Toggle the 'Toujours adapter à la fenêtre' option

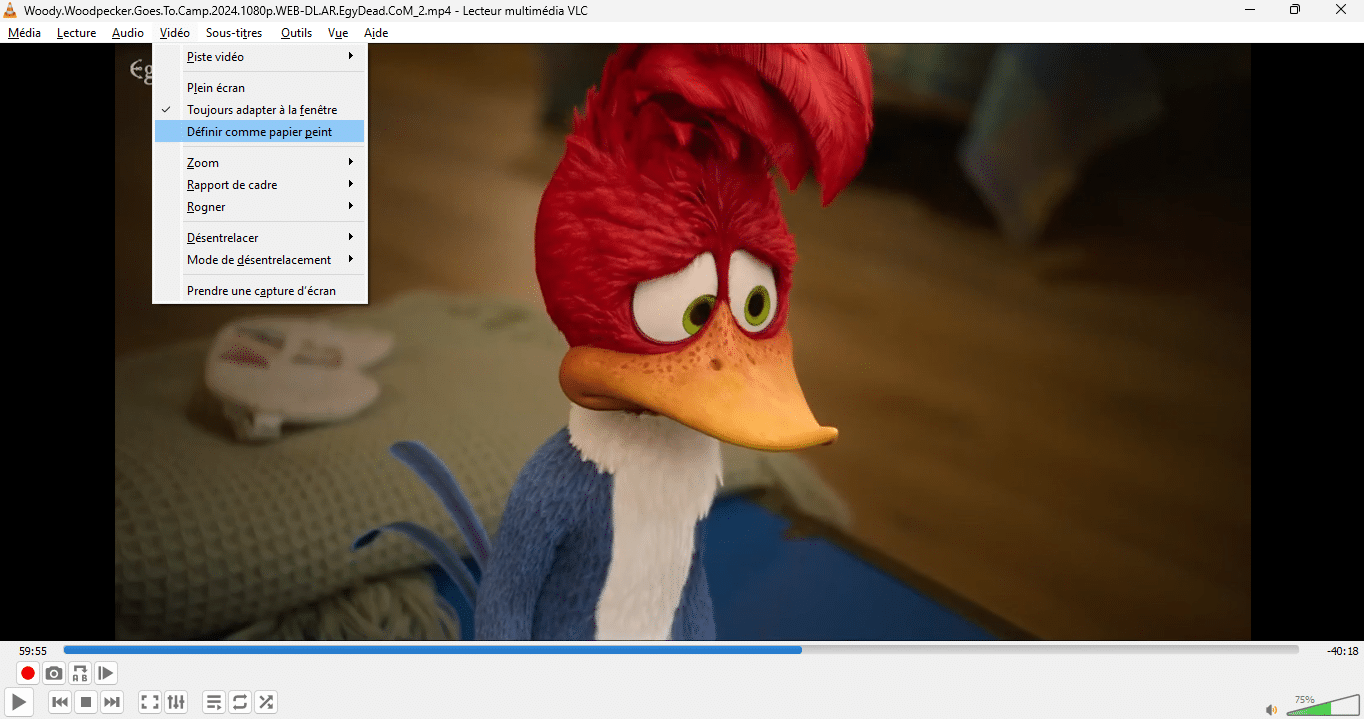pos(261,110)
